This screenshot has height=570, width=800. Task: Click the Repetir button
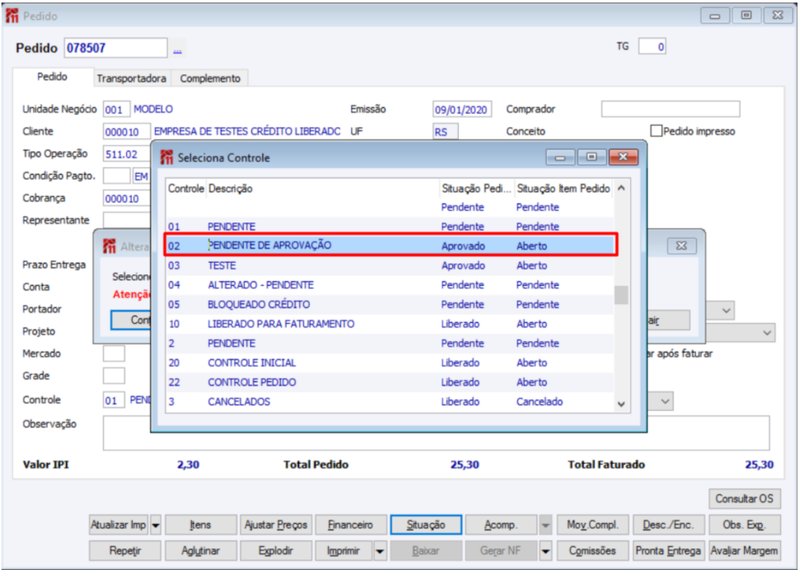click(125, 551)
